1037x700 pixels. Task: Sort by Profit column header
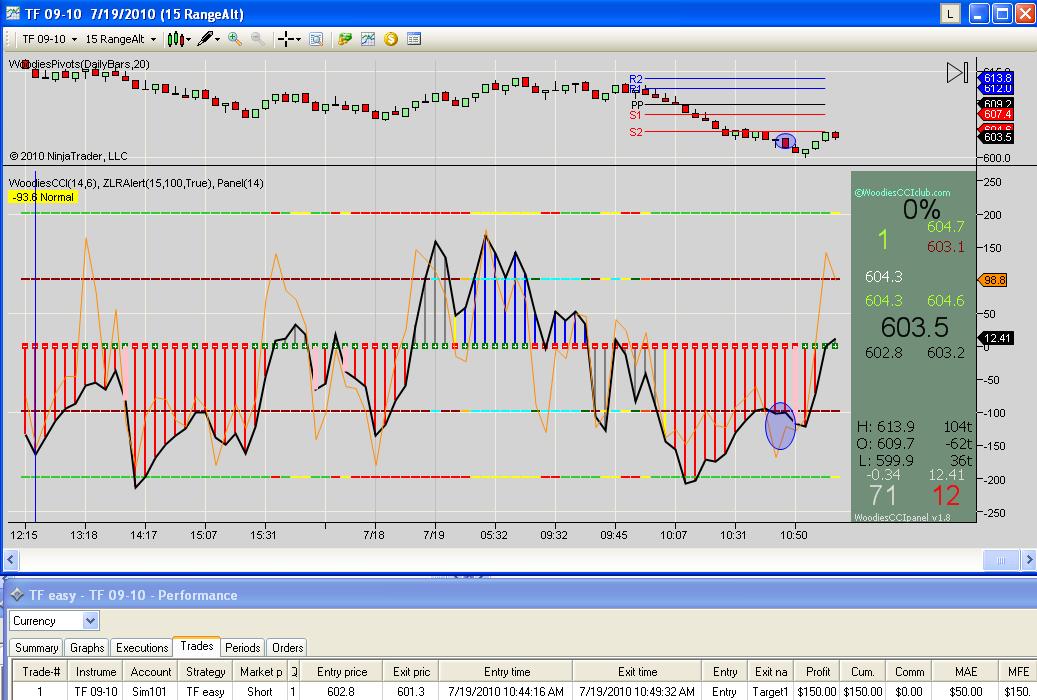coord(817,672)
